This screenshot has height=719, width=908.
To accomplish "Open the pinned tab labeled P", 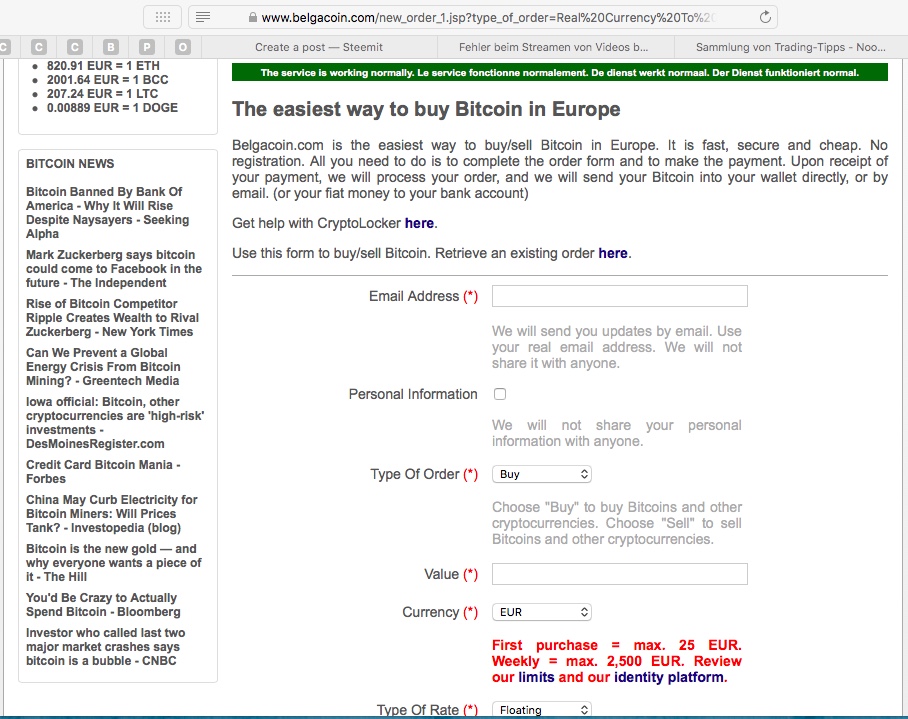I will coord(147,47).
